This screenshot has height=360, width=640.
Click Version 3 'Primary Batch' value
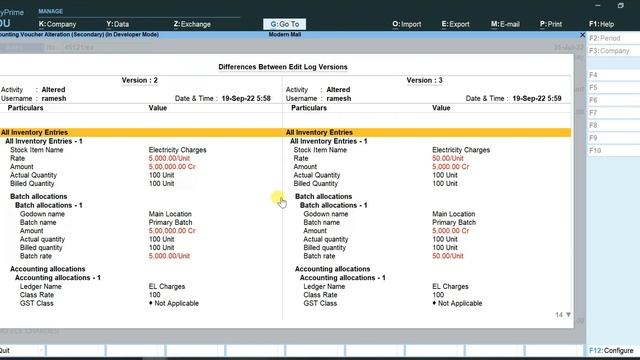coord(454,222)
